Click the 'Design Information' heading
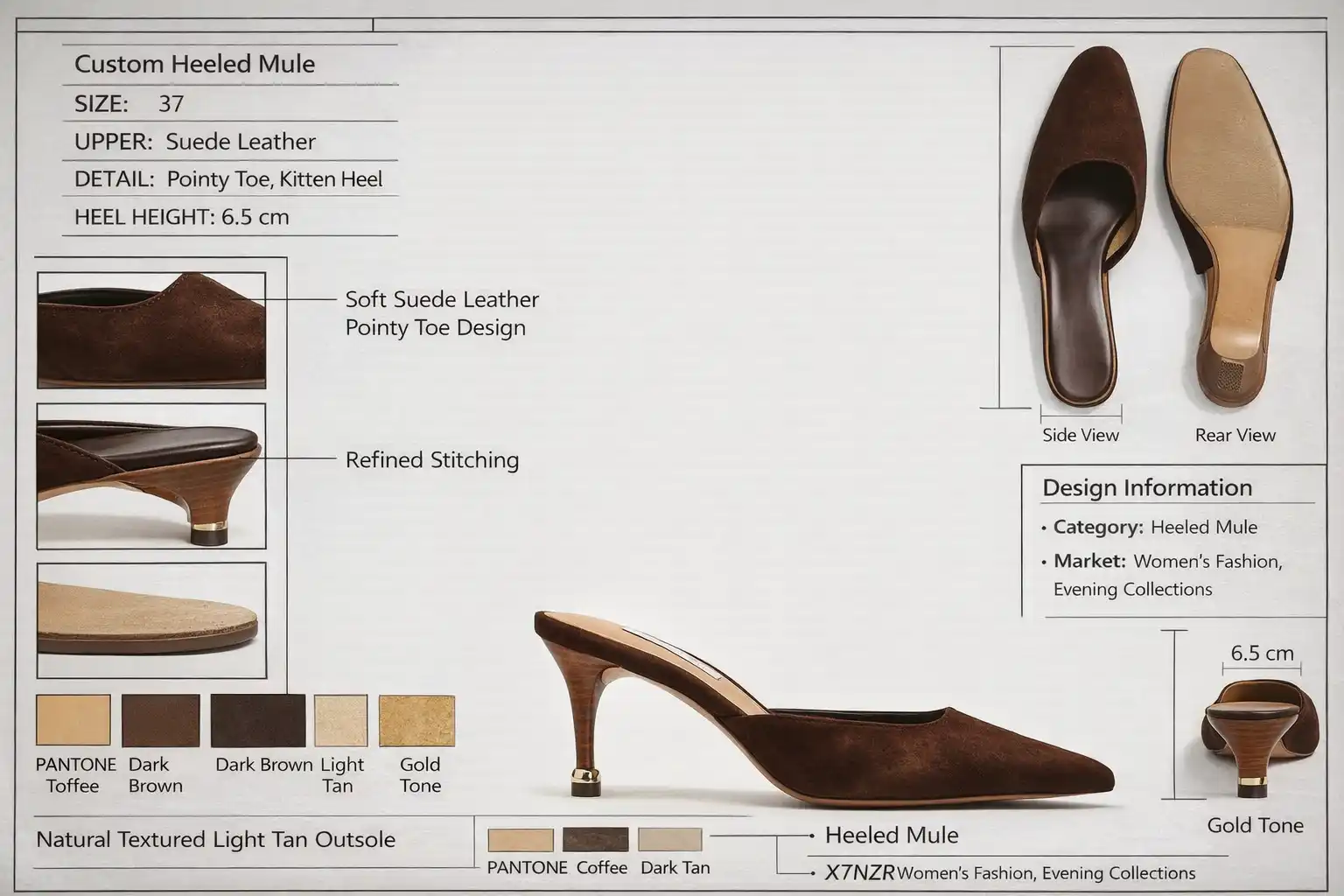The image size is (1344, 896). click(1147, 487)
